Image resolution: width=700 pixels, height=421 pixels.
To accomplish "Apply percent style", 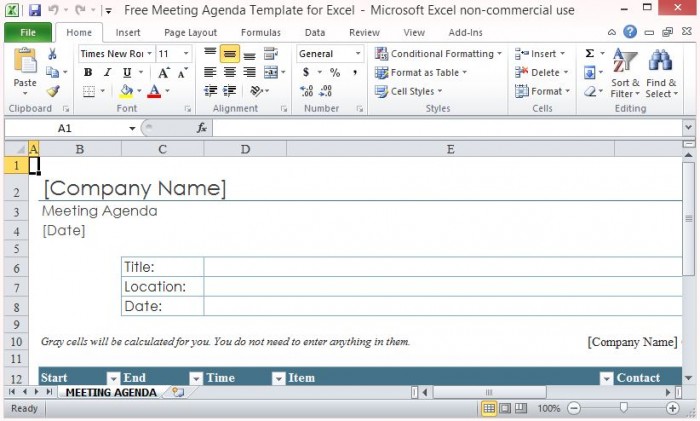I will click(x=335, y=72).
